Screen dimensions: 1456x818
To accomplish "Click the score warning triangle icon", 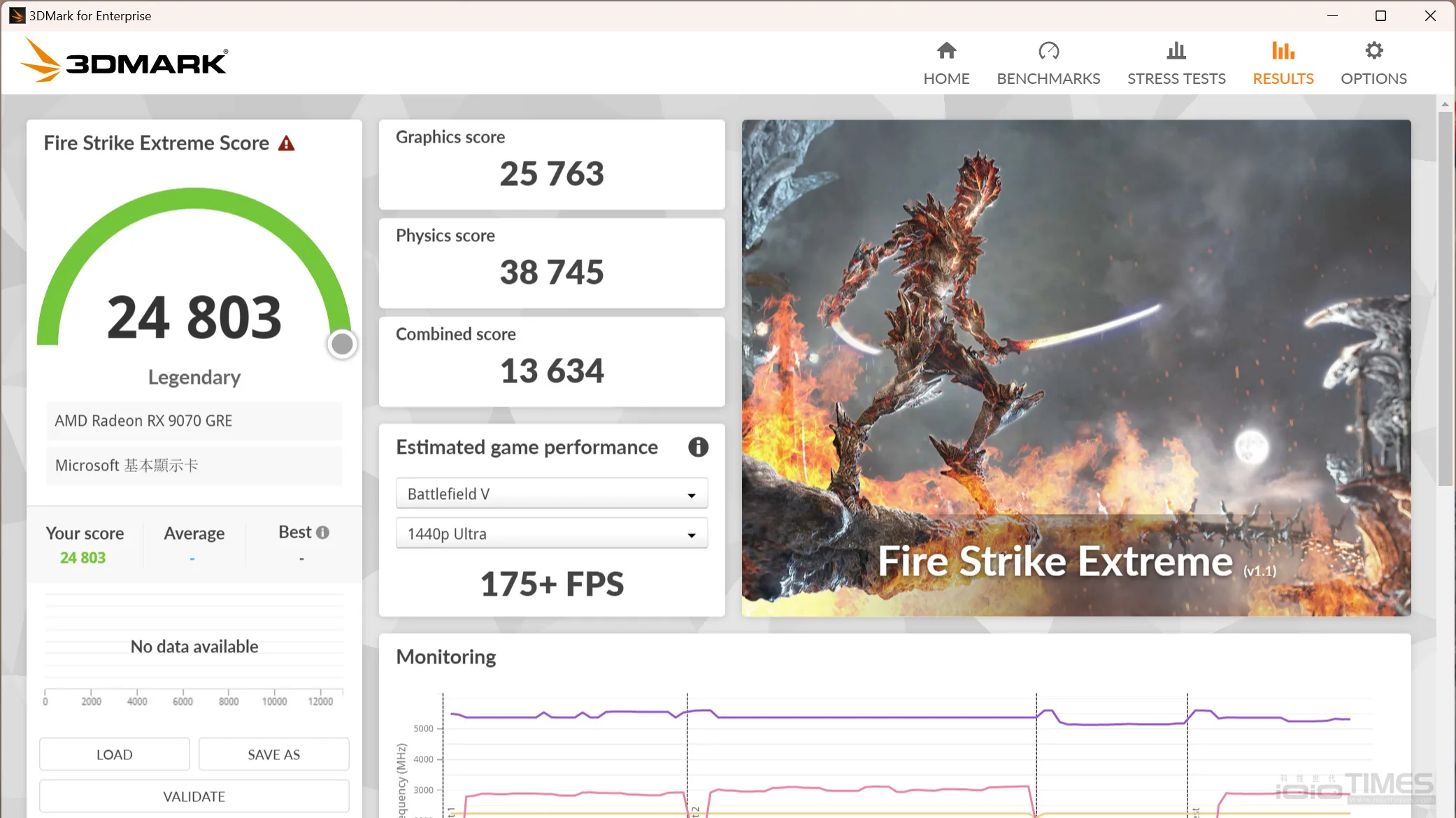I will pyautogui.click(x=286, y=143).
